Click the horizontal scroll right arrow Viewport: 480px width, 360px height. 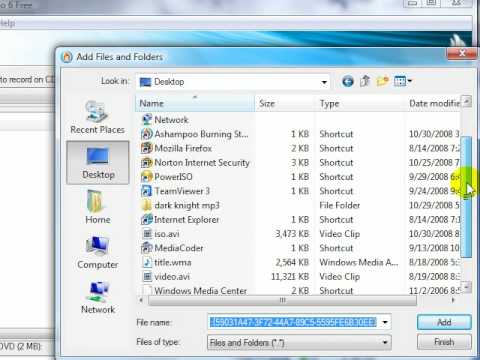453,300
